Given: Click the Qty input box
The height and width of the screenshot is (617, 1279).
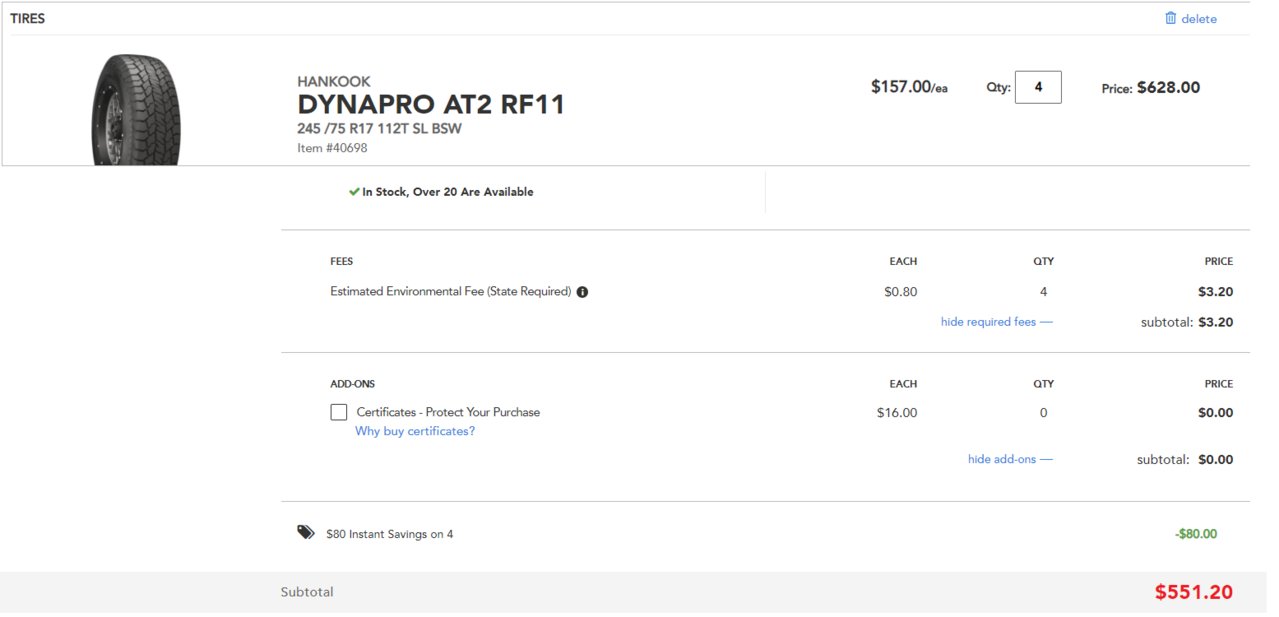Looking at the screenshot, I should pyautogui.click(x=1038, y=87).
